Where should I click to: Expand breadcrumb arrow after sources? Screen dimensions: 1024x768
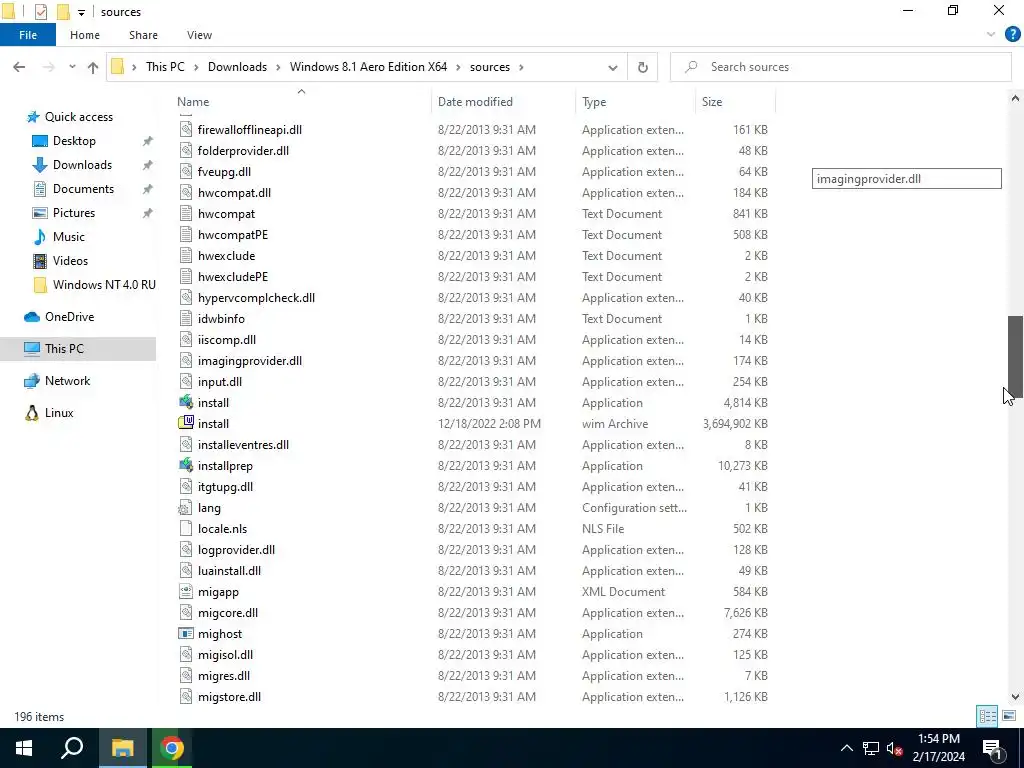pyautogui.click(x=521, y=67)
